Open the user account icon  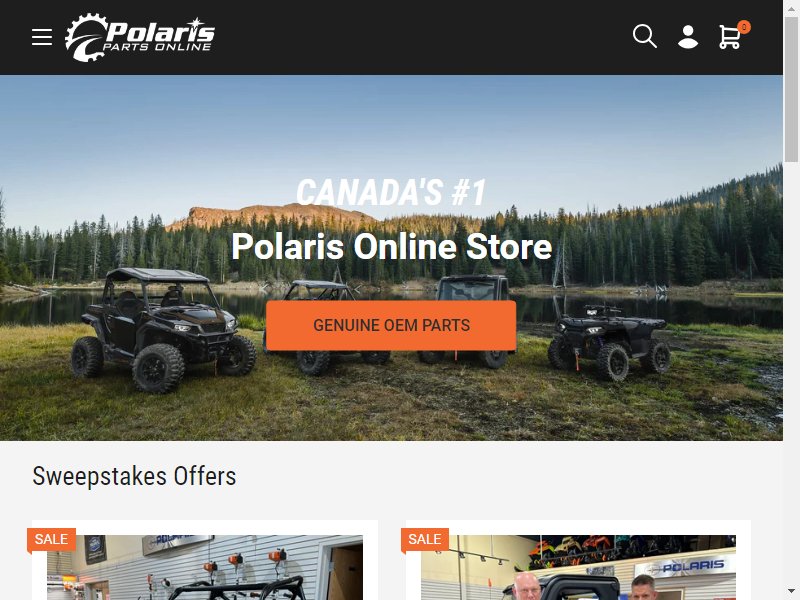(688, 37)
